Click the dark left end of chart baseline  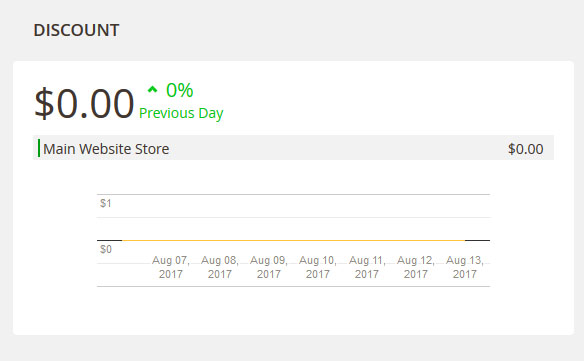(x=110, y=240)
